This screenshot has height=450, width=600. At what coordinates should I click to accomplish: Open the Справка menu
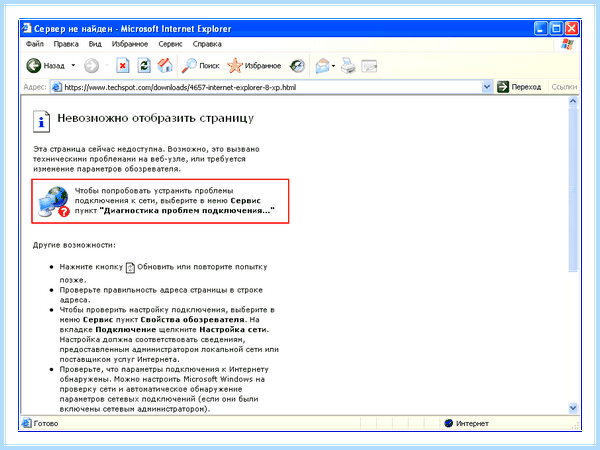tap(207, 44)
